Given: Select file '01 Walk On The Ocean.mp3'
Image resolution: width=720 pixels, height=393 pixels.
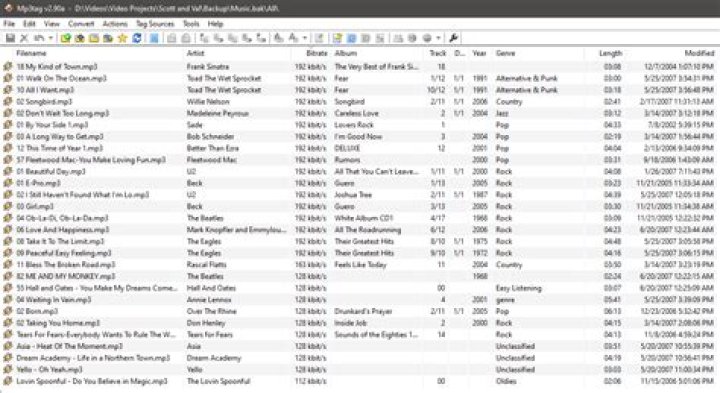Looking at the screenshot, I should pyautogui.click(x=62, y=78).
